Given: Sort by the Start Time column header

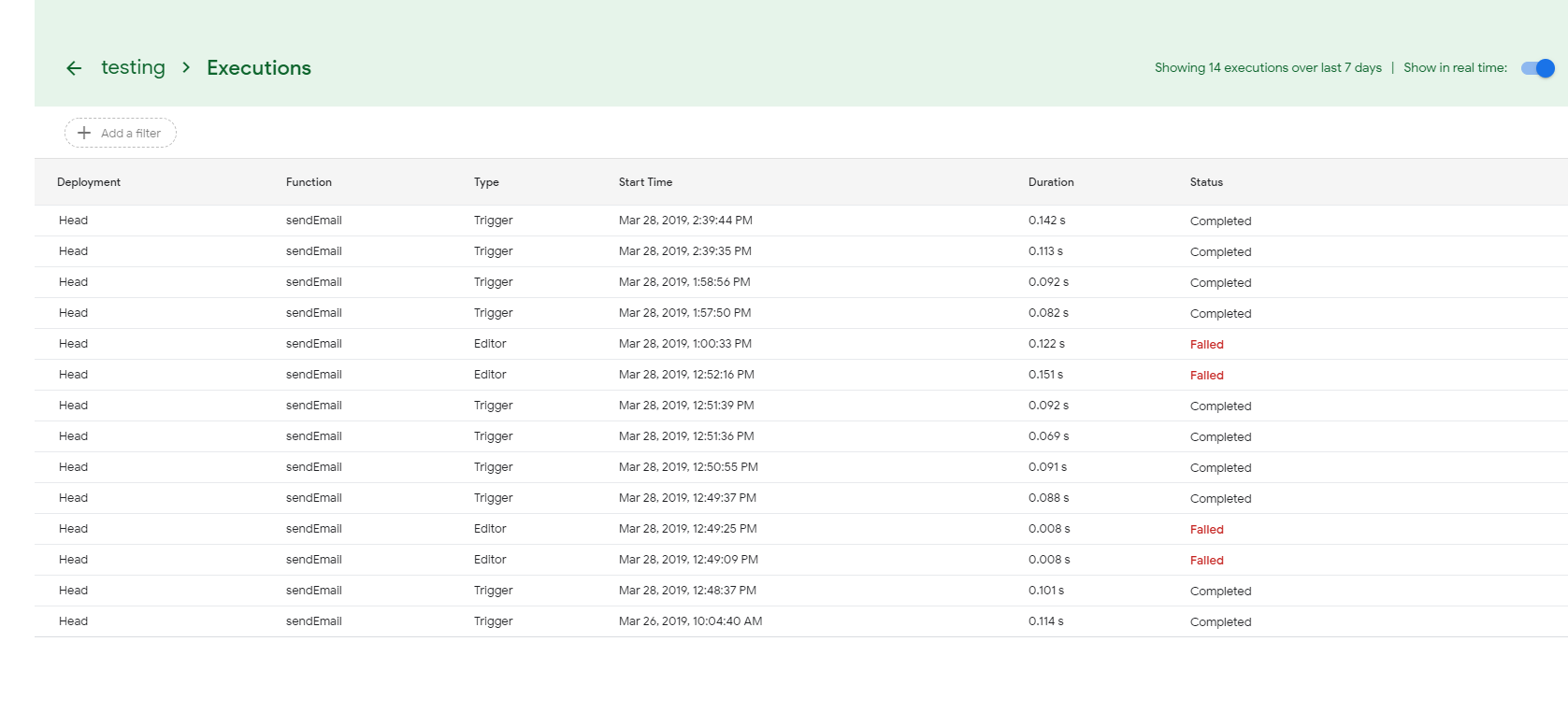Looking at the screenshot, I should coord(645,182).
